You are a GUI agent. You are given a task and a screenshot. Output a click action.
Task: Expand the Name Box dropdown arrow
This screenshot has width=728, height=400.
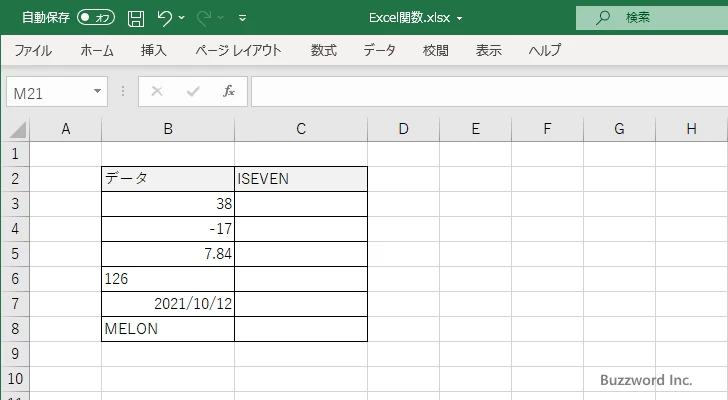pyautogui.click(x=98, y=91)
